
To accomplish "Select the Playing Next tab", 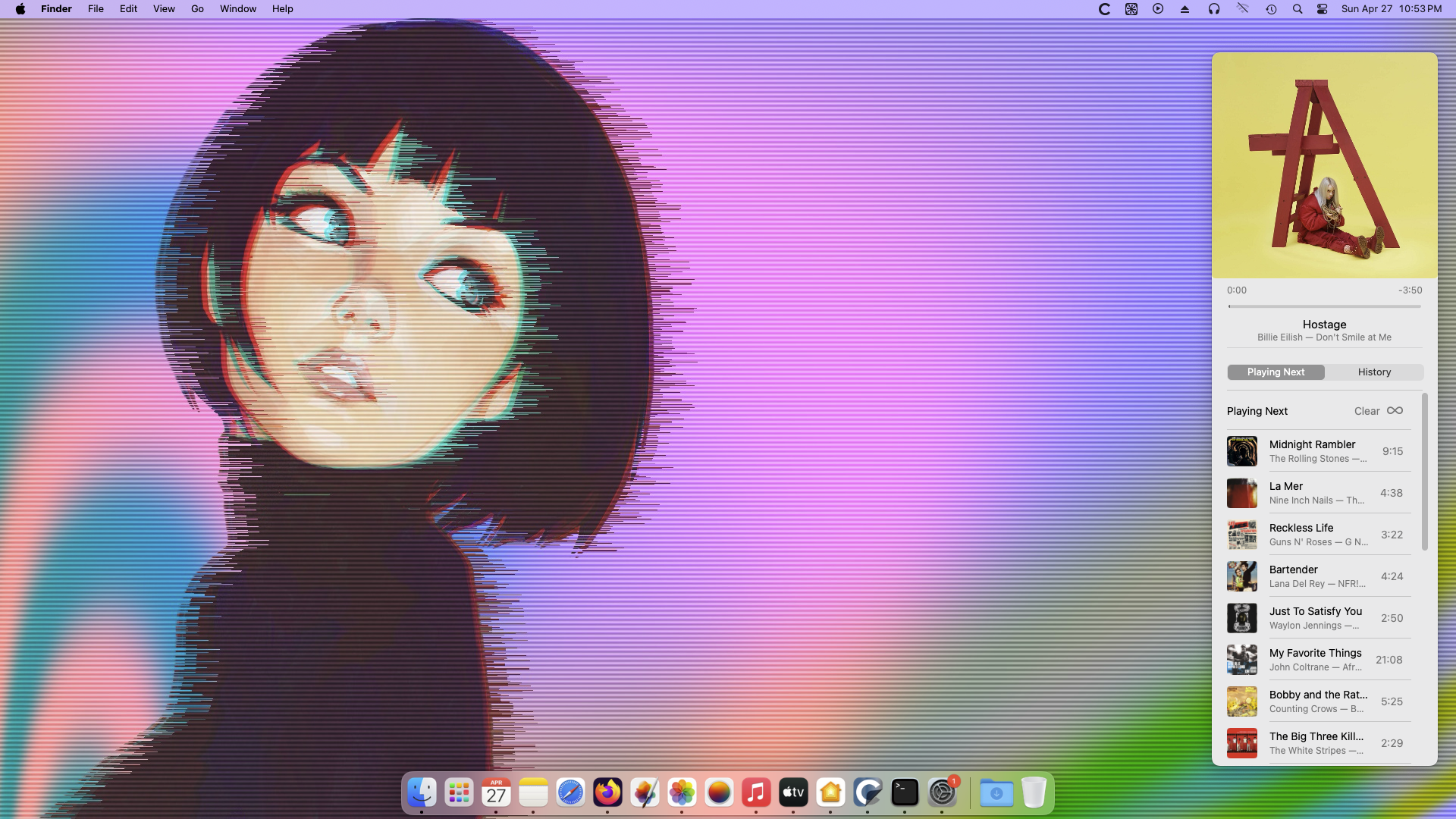I will coord(1276,372).
